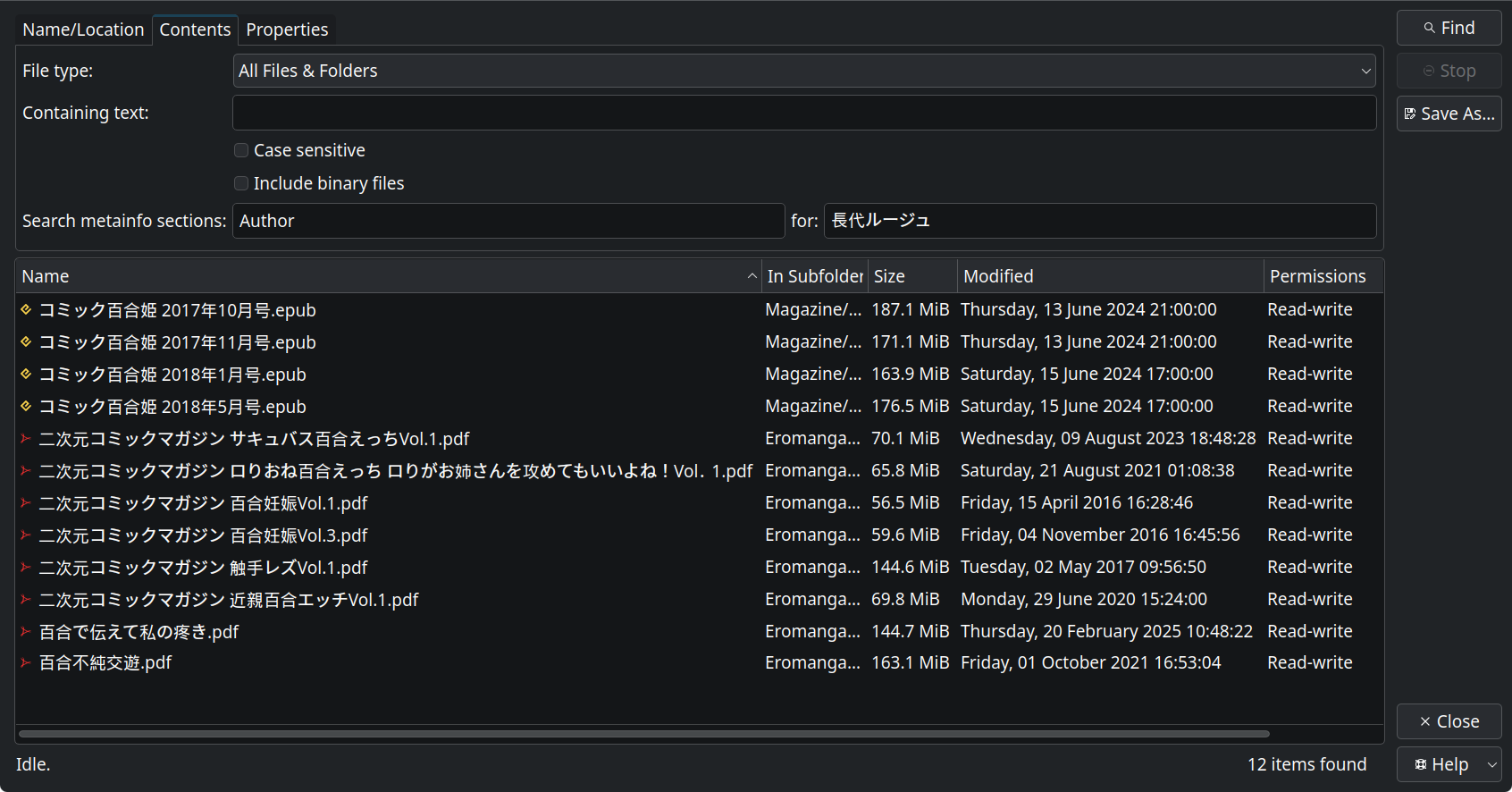Click the size value 171.1 MiB
The height and width of the screenshot is (792, 1512).
(911, 341)
